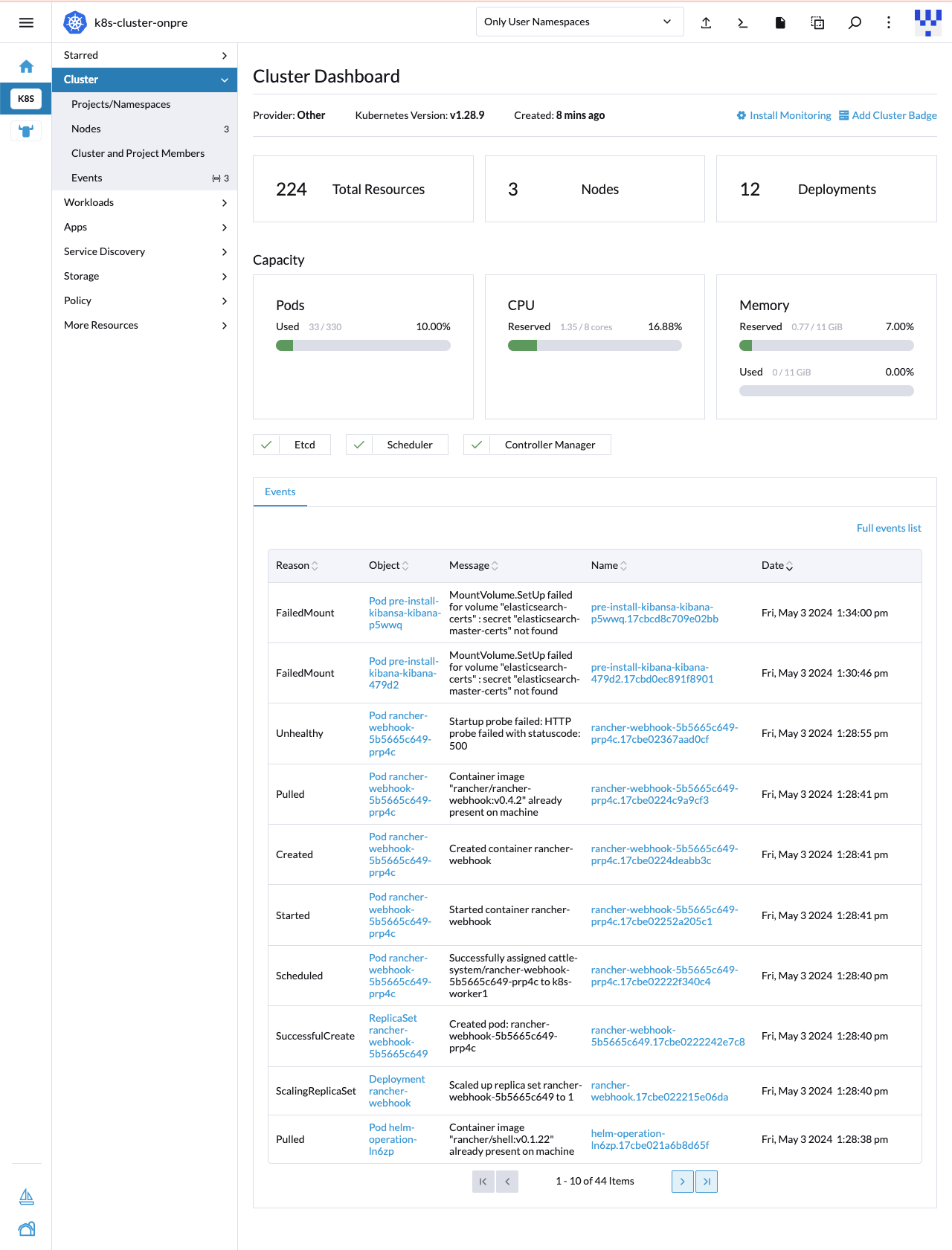Image resolution: width=952 pixels, height=1250 pixels.
Task: Select the K8S cluster sidebar badge
Action: (26, 98)
